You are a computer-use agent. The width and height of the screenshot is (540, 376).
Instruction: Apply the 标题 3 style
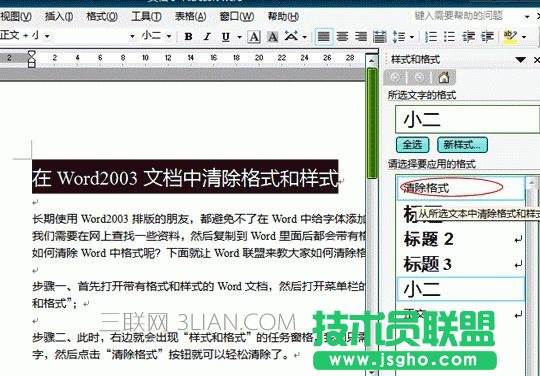pyautogui.click(x=461, y=264)
